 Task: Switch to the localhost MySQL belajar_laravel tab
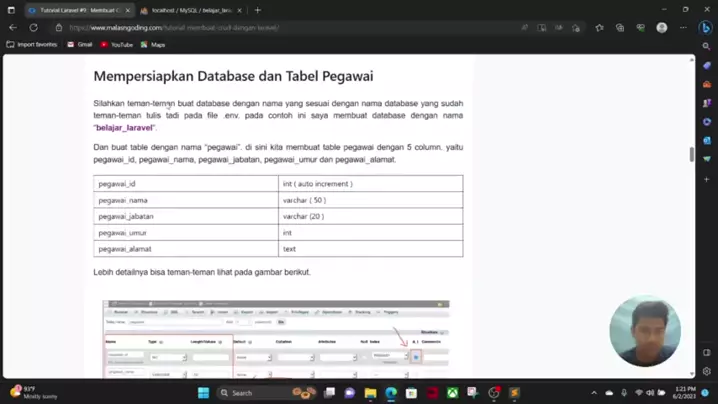[190, 10]
